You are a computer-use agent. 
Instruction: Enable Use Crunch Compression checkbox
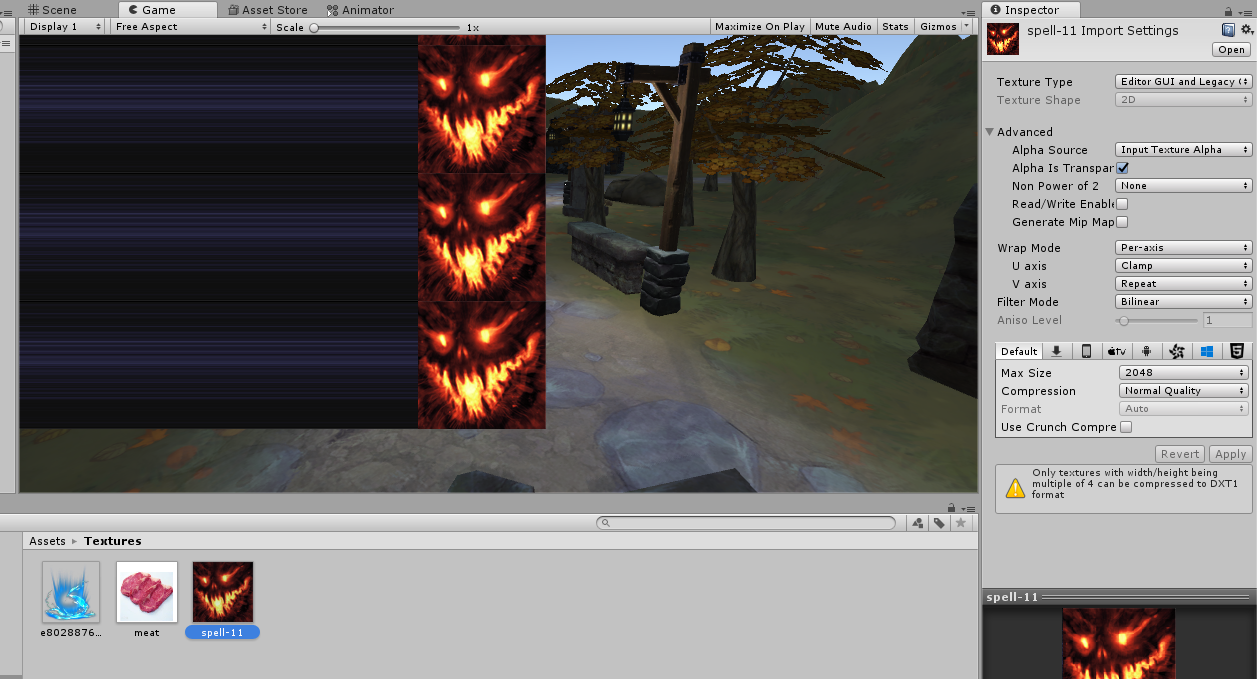1126,427
